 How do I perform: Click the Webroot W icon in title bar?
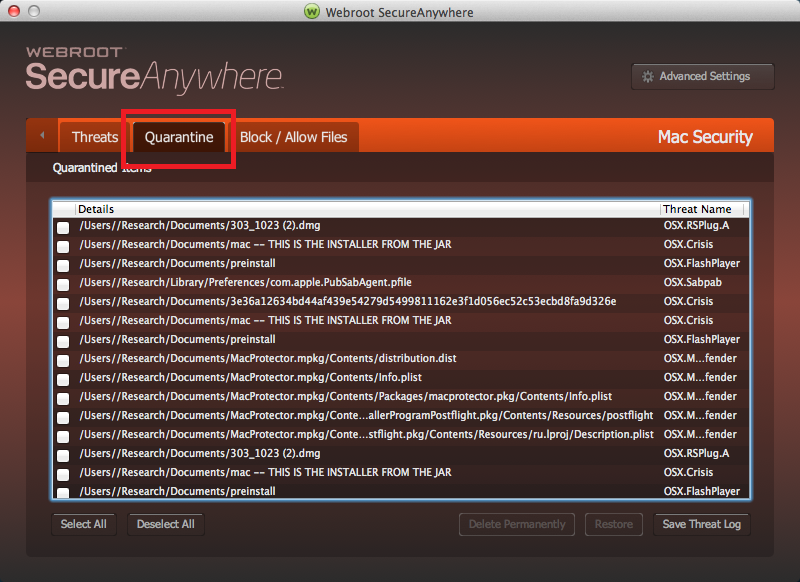click(x=312, y=11)
